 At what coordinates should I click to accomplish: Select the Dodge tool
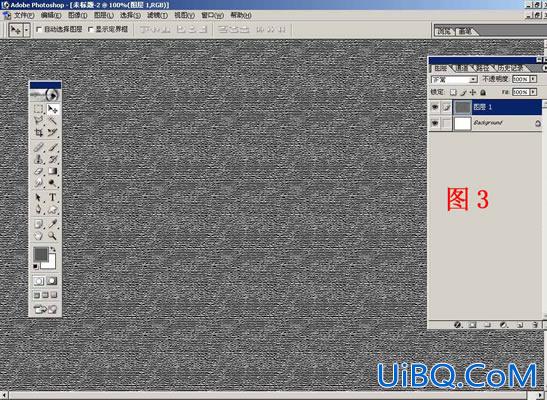tap(52, 182)
